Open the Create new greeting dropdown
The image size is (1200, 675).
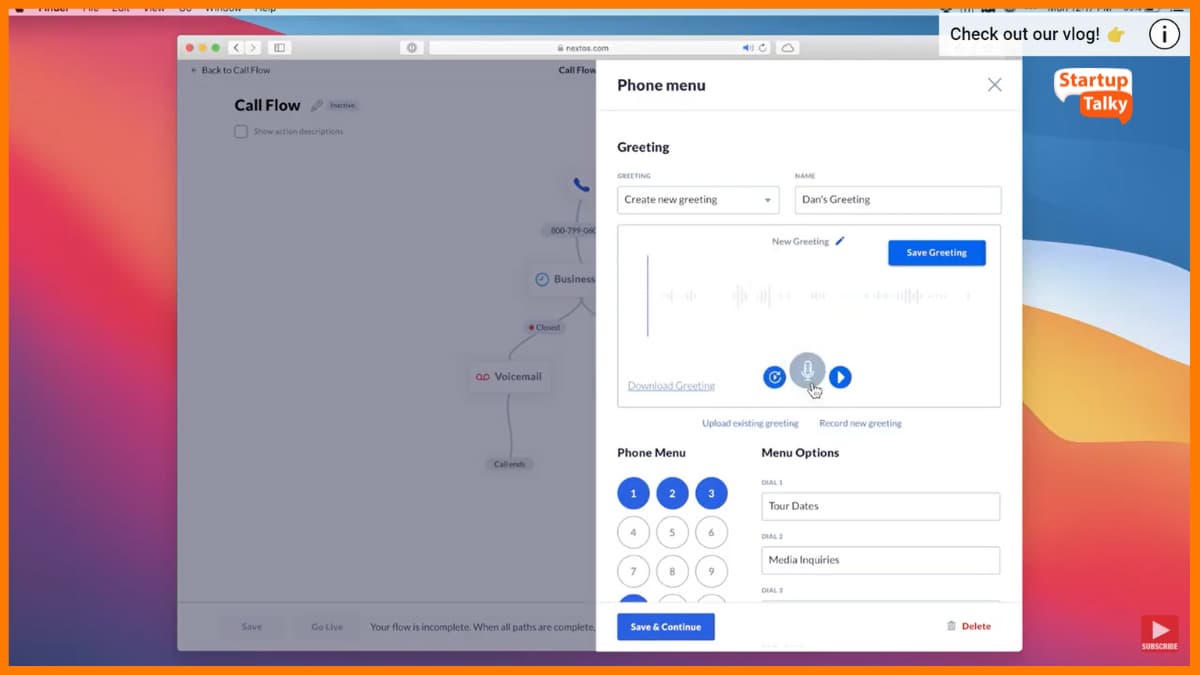click(x=697, y=200)
